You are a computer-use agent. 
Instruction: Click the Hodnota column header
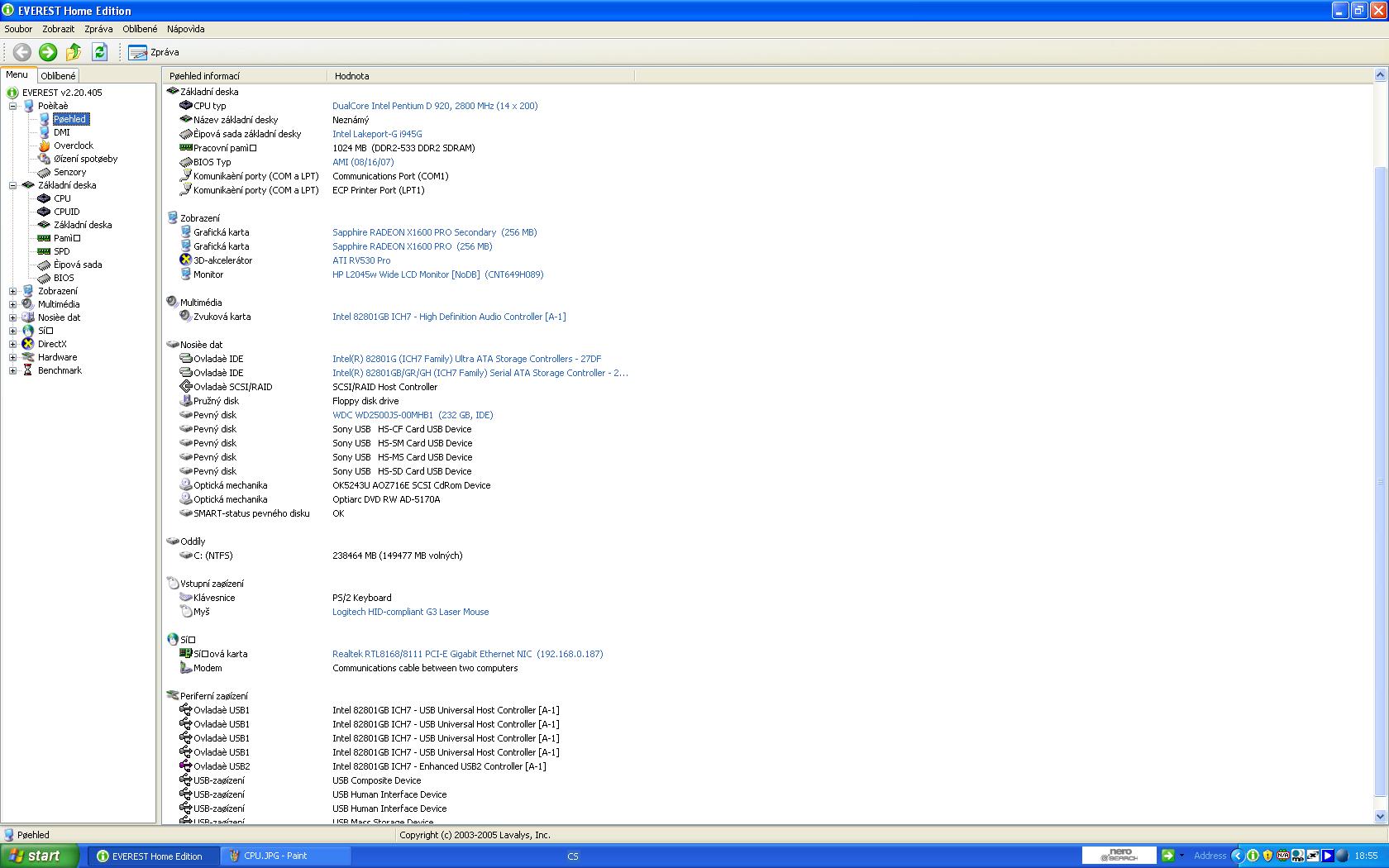480,76
